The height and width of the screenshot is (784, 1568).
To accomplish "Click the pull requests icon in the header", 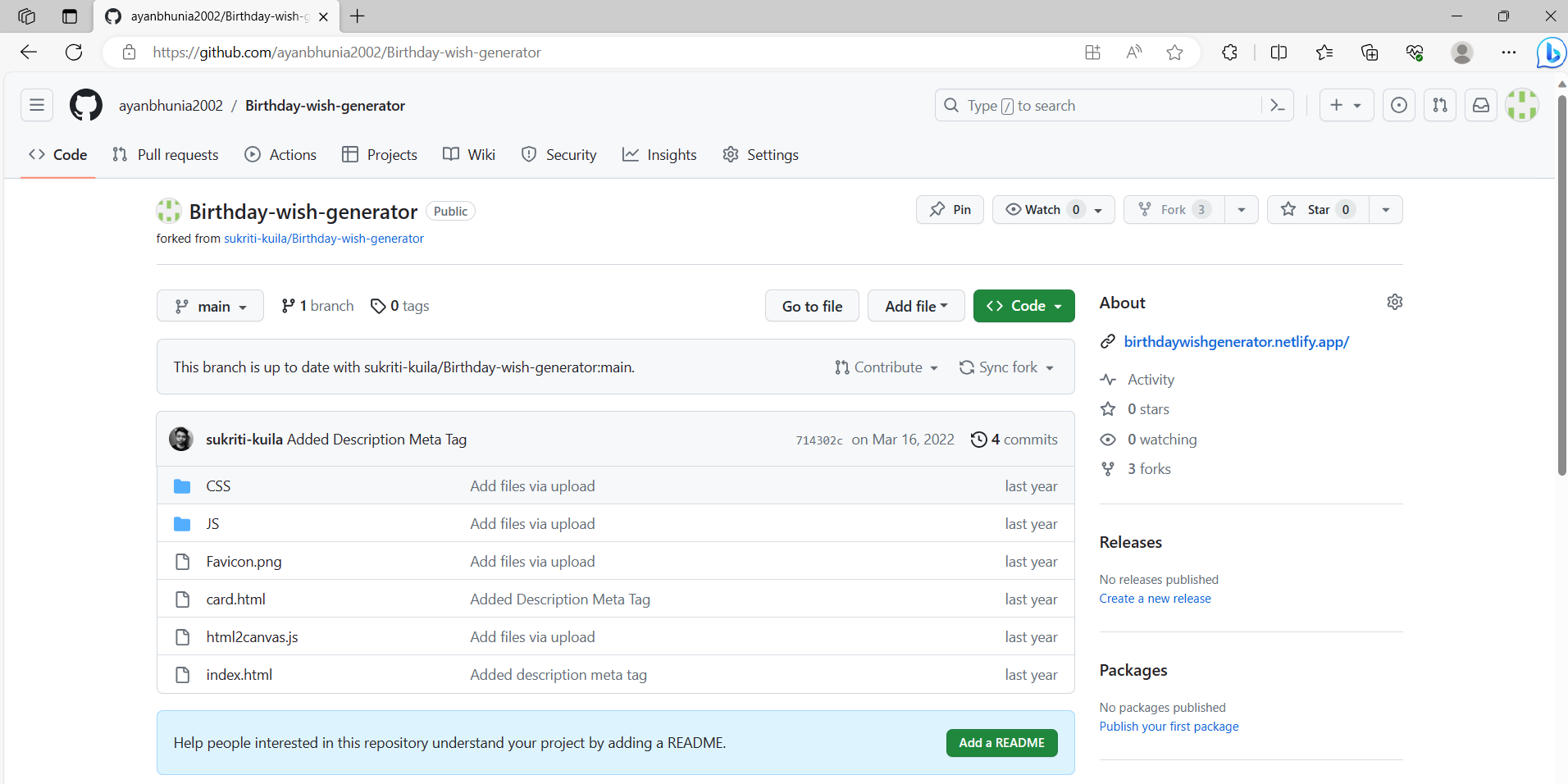I will click(1439, 105).
